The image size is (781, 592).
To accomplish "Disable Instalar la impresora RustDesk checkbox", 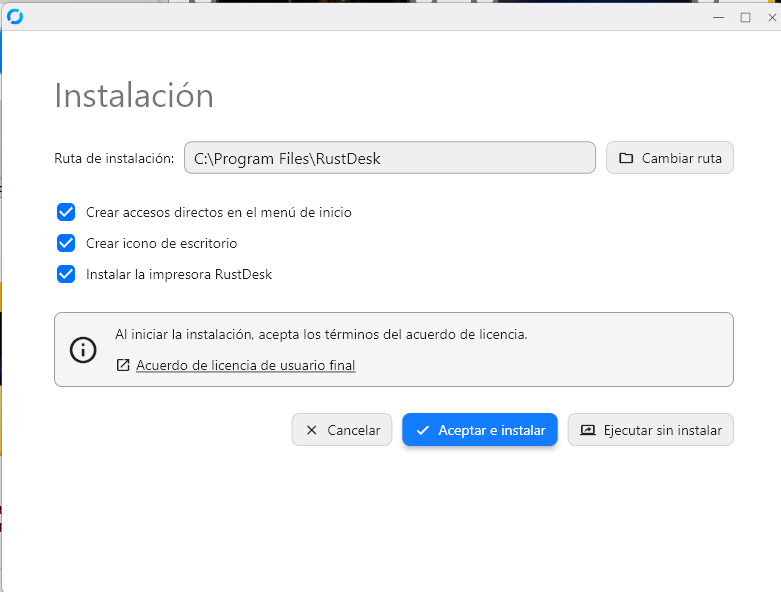I will pyautogui.click(x=67, y=274).
